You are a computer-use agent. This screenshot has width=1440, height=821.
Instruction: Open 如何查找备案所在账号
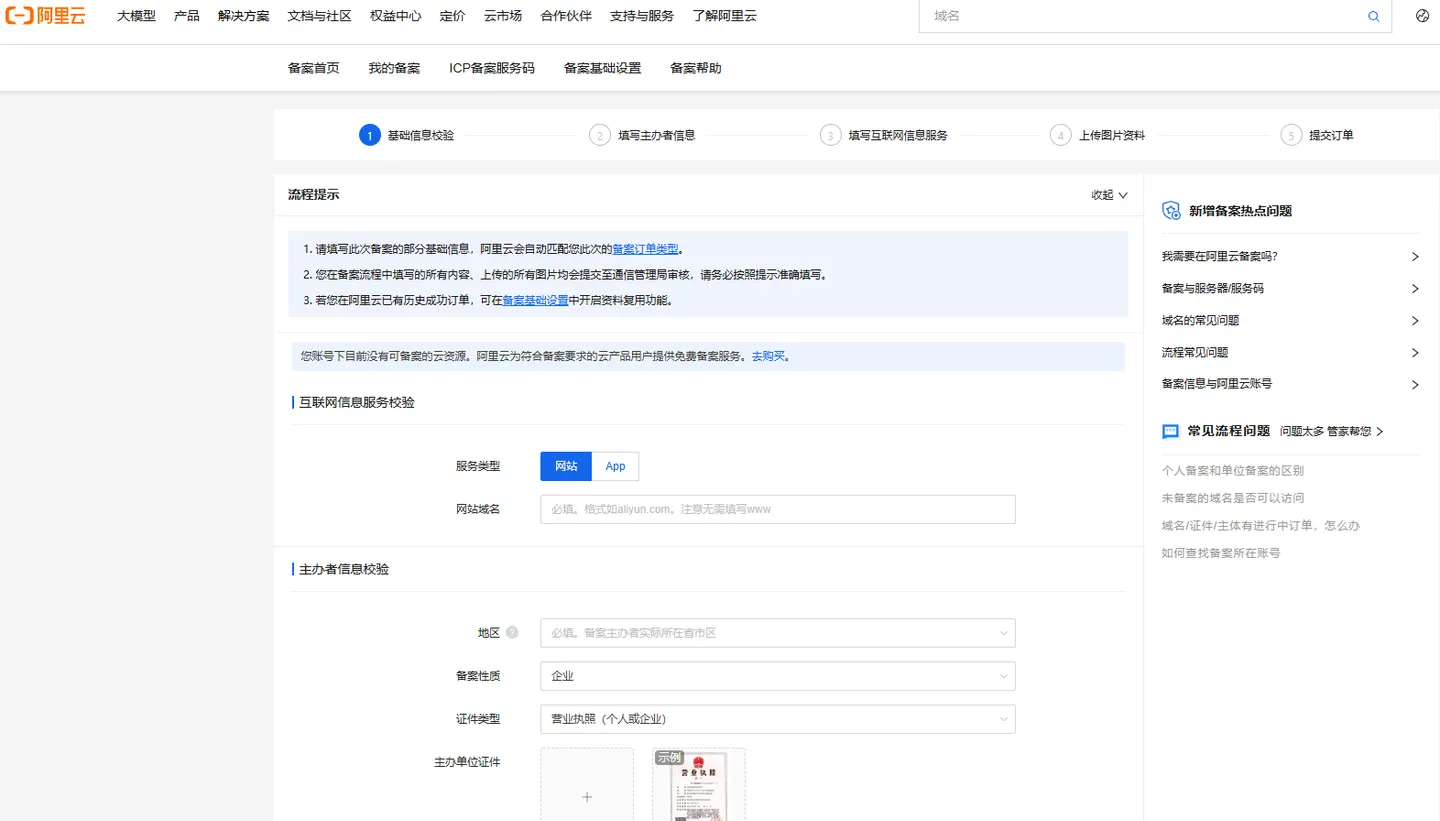pos(1220,553)
